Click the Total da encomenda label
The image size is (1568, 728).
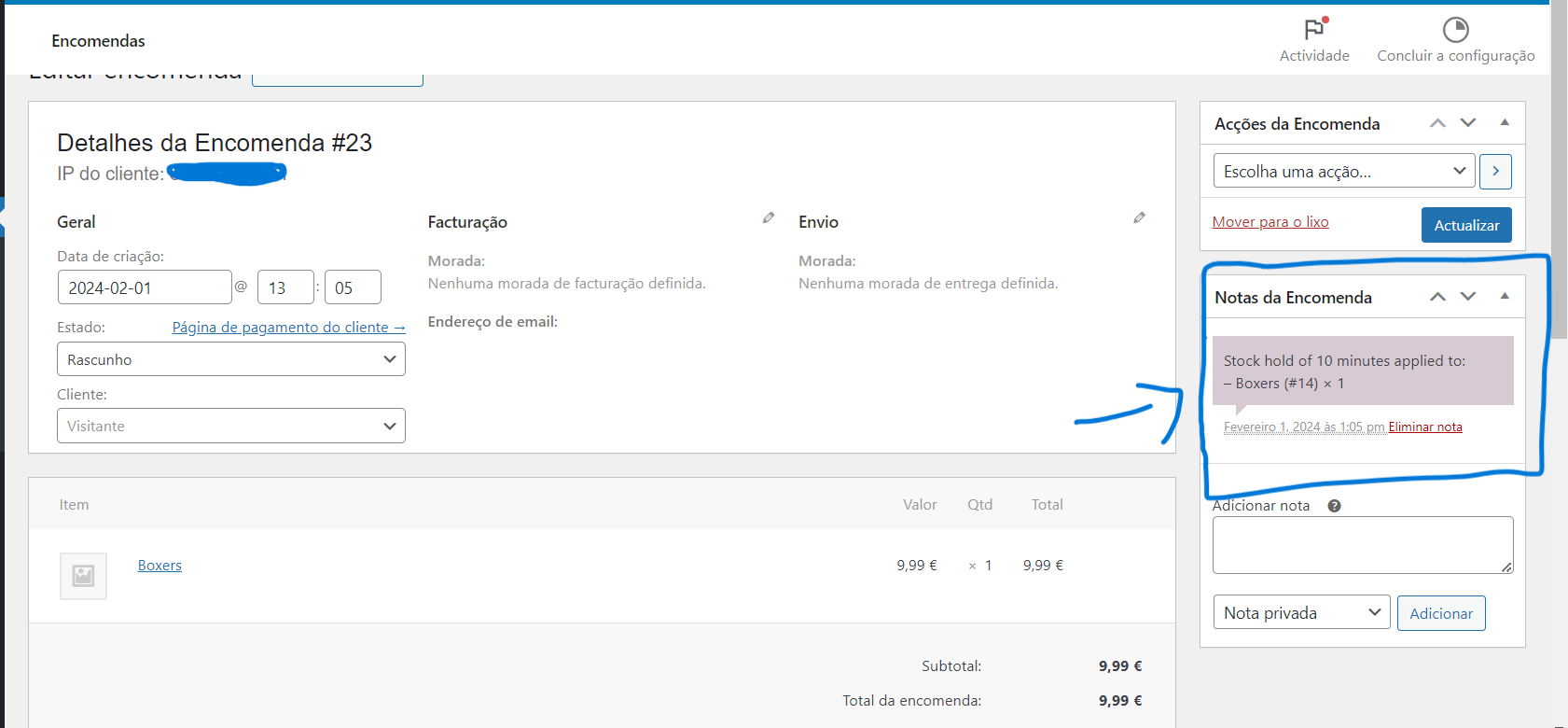click(911, 700)
